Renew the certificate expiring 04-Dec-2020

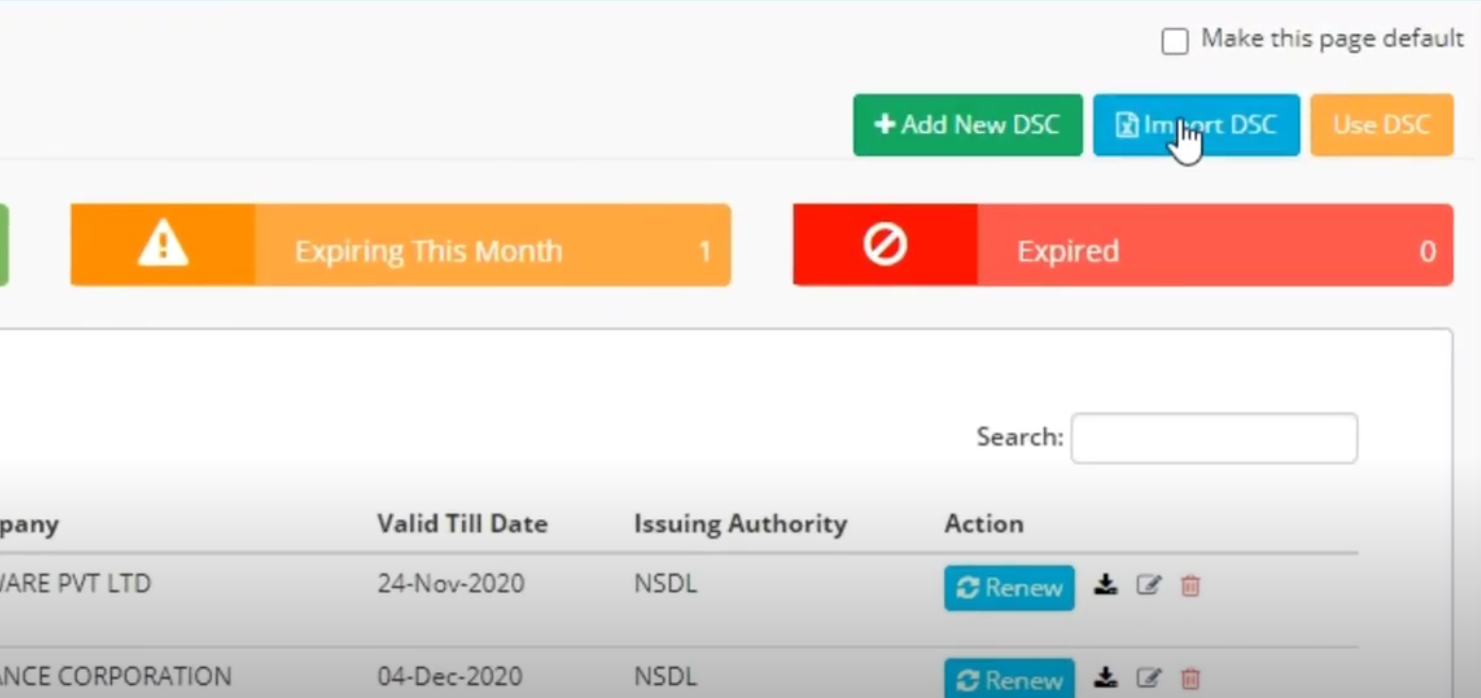(1009, 679)
